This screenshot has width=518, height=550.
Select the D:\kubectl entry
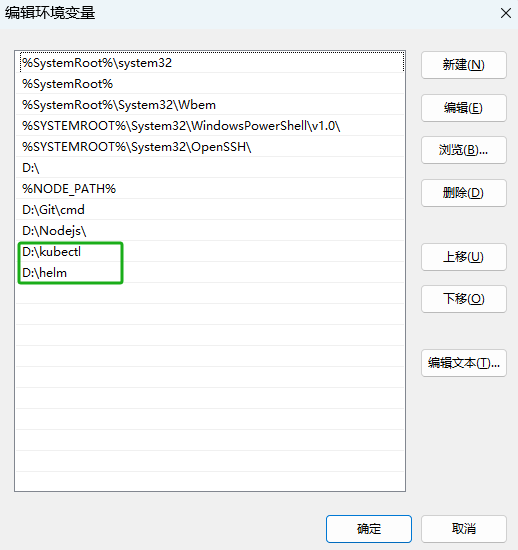click(x=210, y=252)
